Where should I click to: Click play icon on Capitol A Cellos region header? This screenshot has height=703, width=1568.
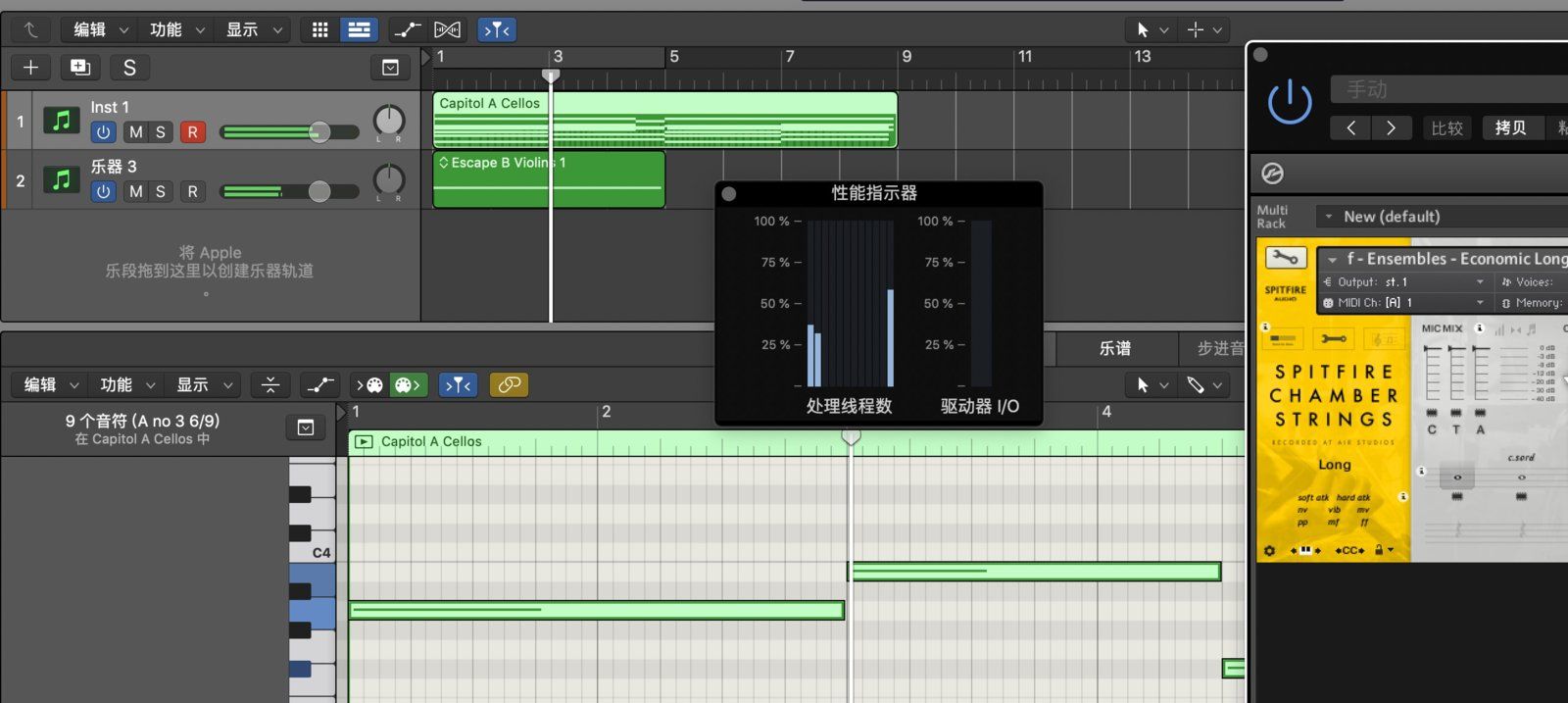364,442
